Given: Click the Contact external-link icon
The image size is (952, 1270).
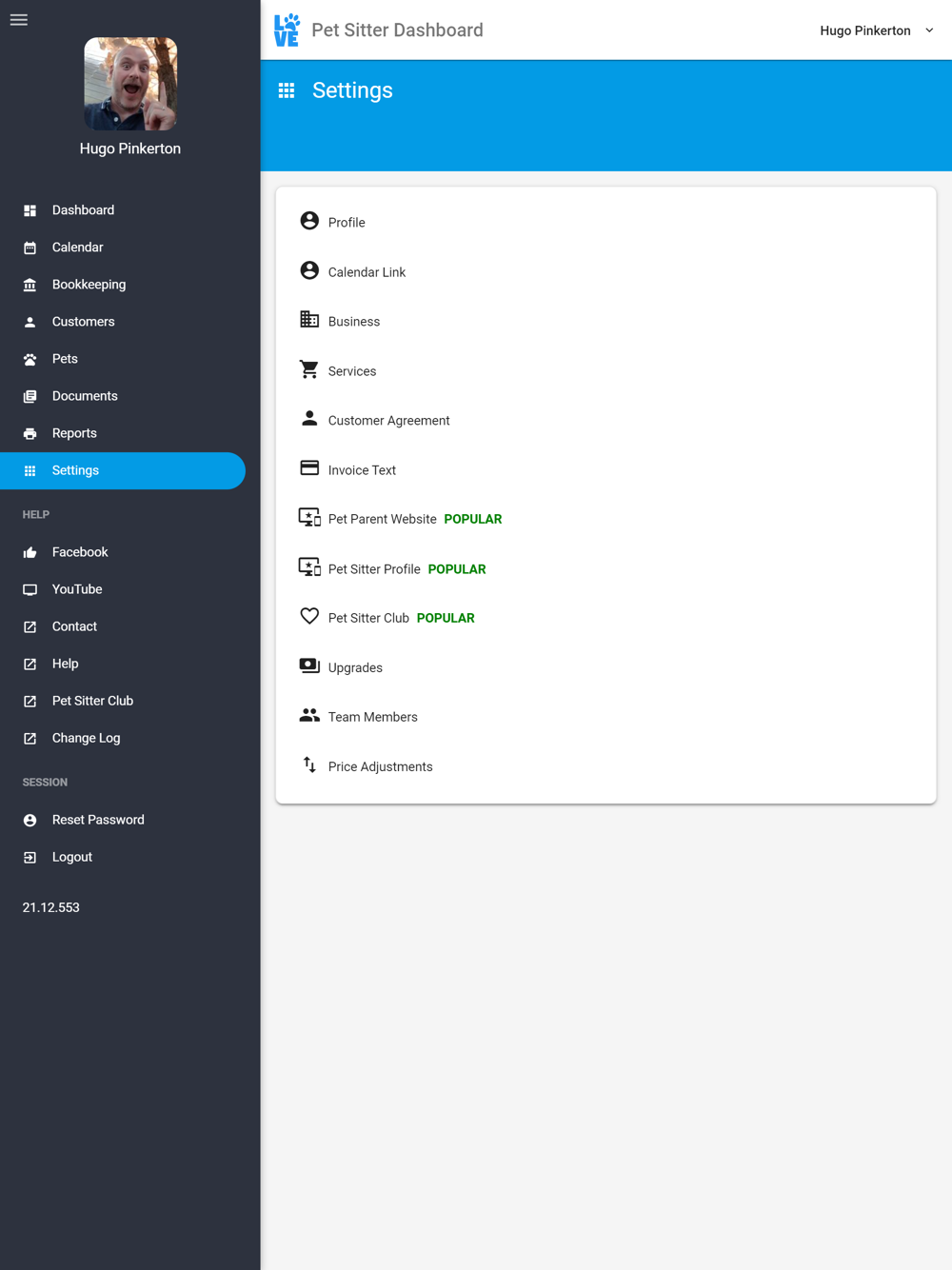Looking at the screenshot, I should [x=30, y=626].
